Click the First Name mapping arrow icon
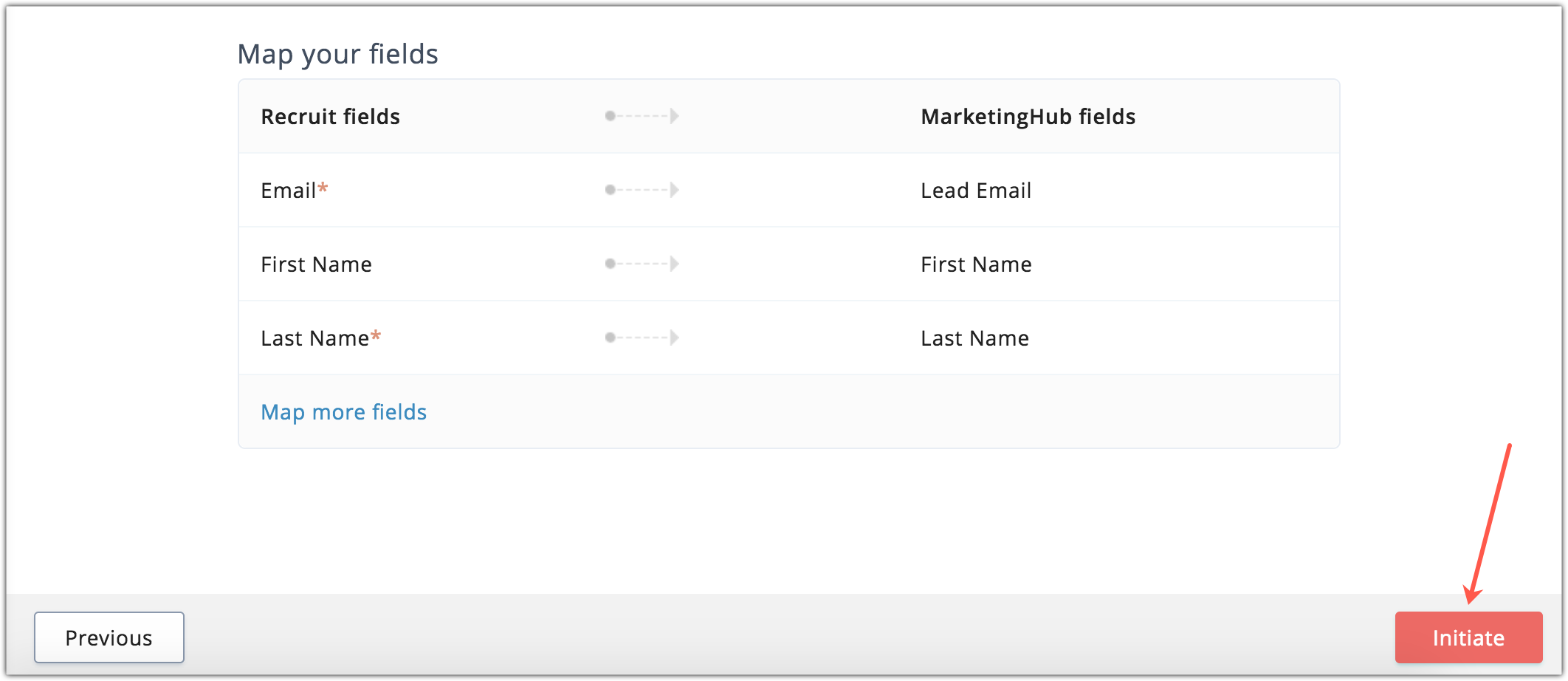The width and height of the screenshot is (1568, 681). click(642, 264)
